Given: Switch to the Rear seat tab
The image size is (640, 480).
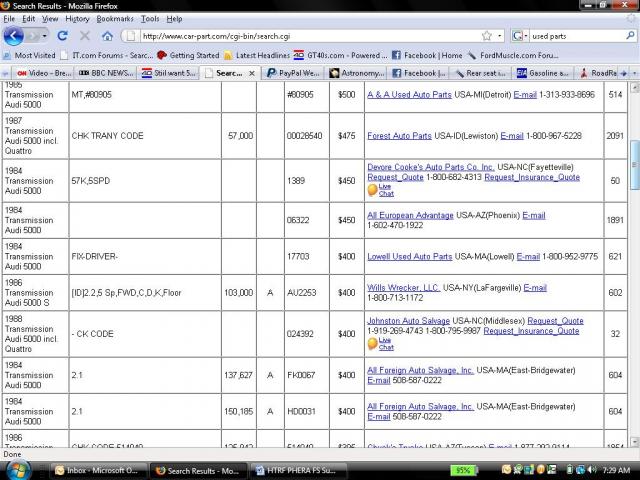Looking at the screenshot, I should [481, 73].
